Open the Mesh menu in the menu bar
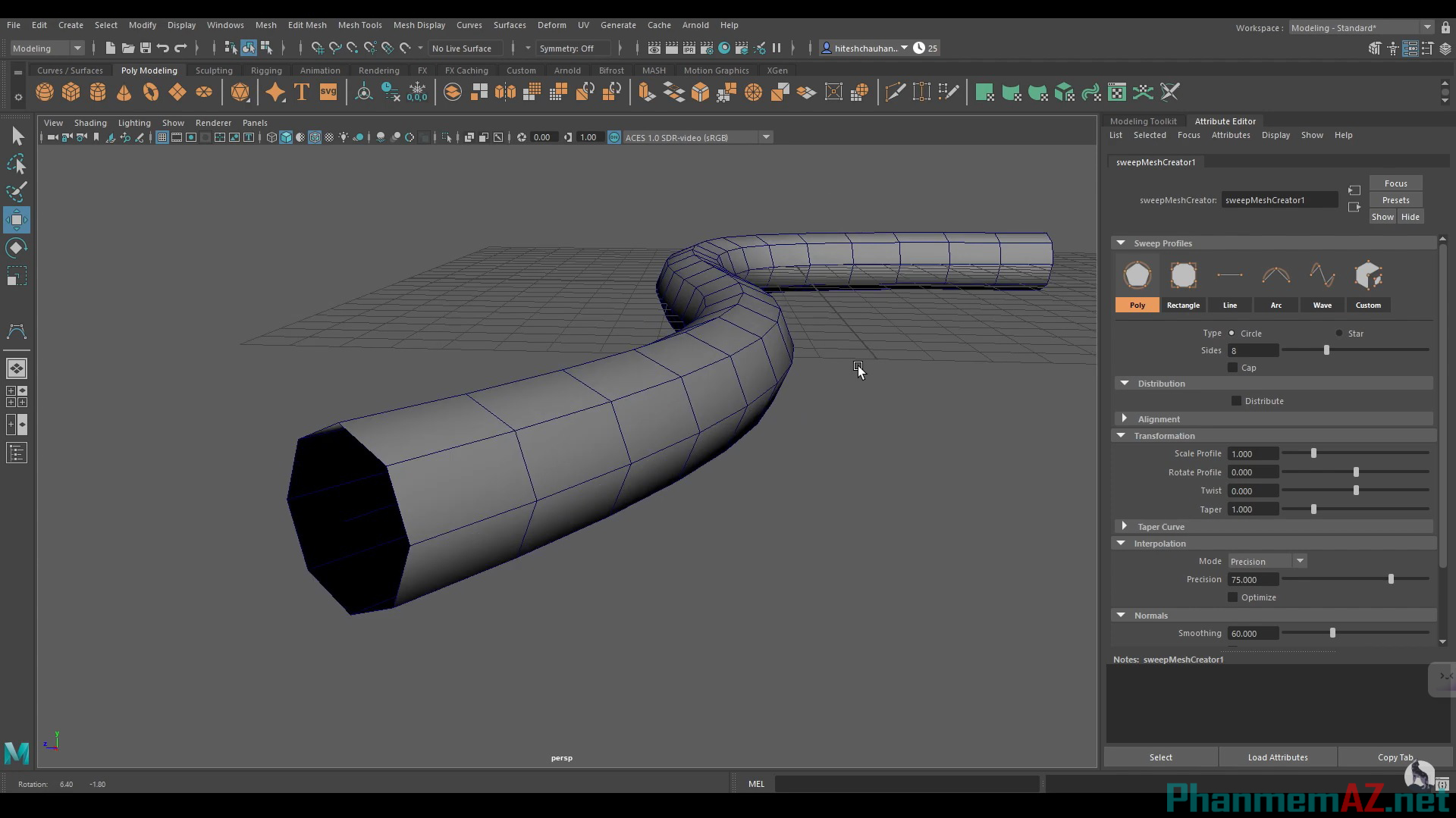 pyautogui.click(x=266, y=25)
